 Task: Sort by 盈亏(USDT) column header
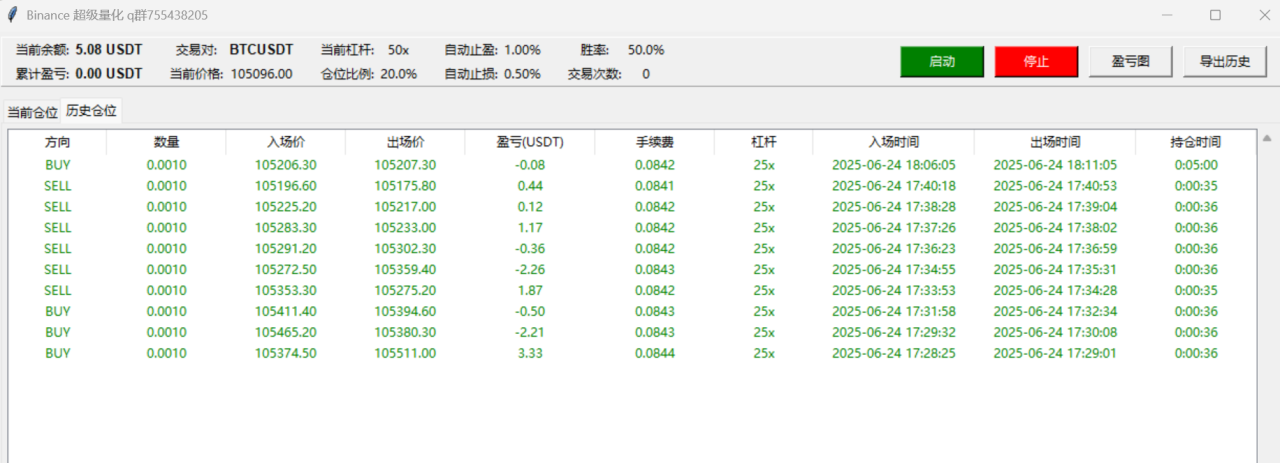coord(530,143)
